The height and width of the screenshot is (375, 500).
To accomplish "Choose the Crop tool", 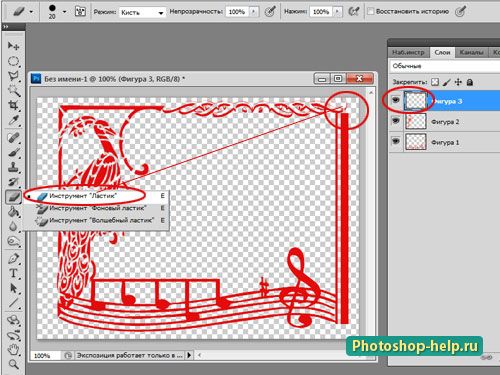I will (13, 105).
